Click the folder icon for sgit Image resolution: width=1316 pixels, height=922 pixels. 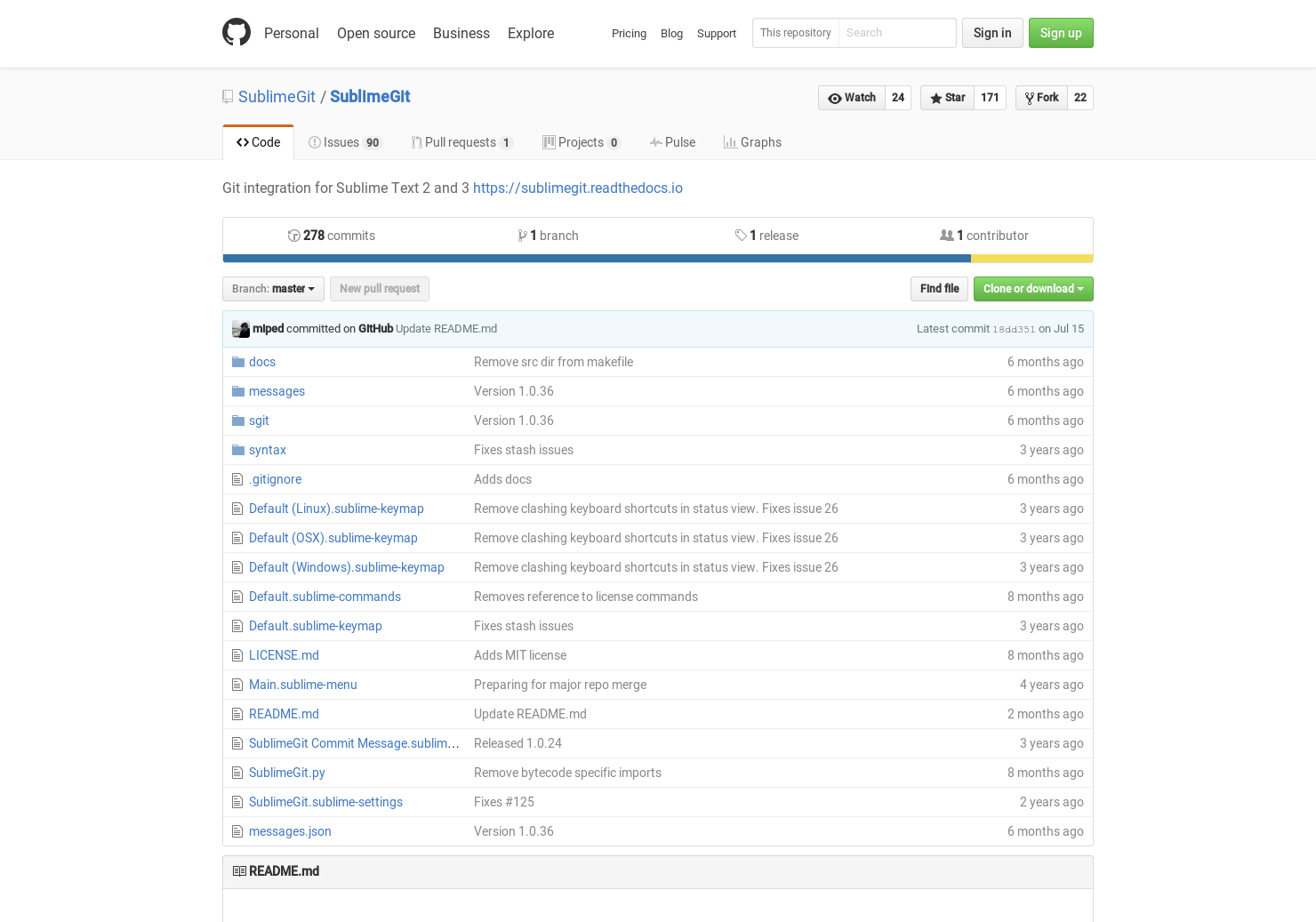point(237,421)
